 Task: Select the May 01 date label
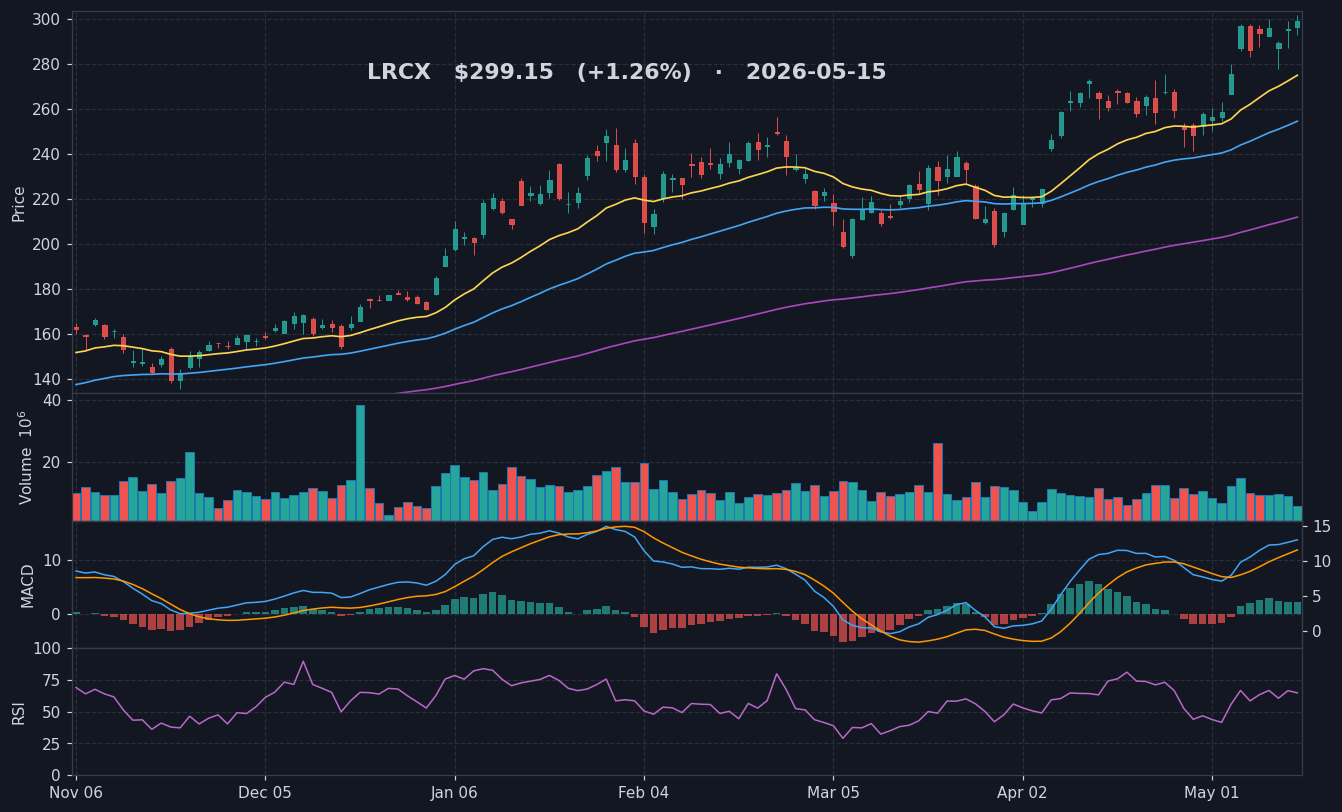(x=1212, y=792)
